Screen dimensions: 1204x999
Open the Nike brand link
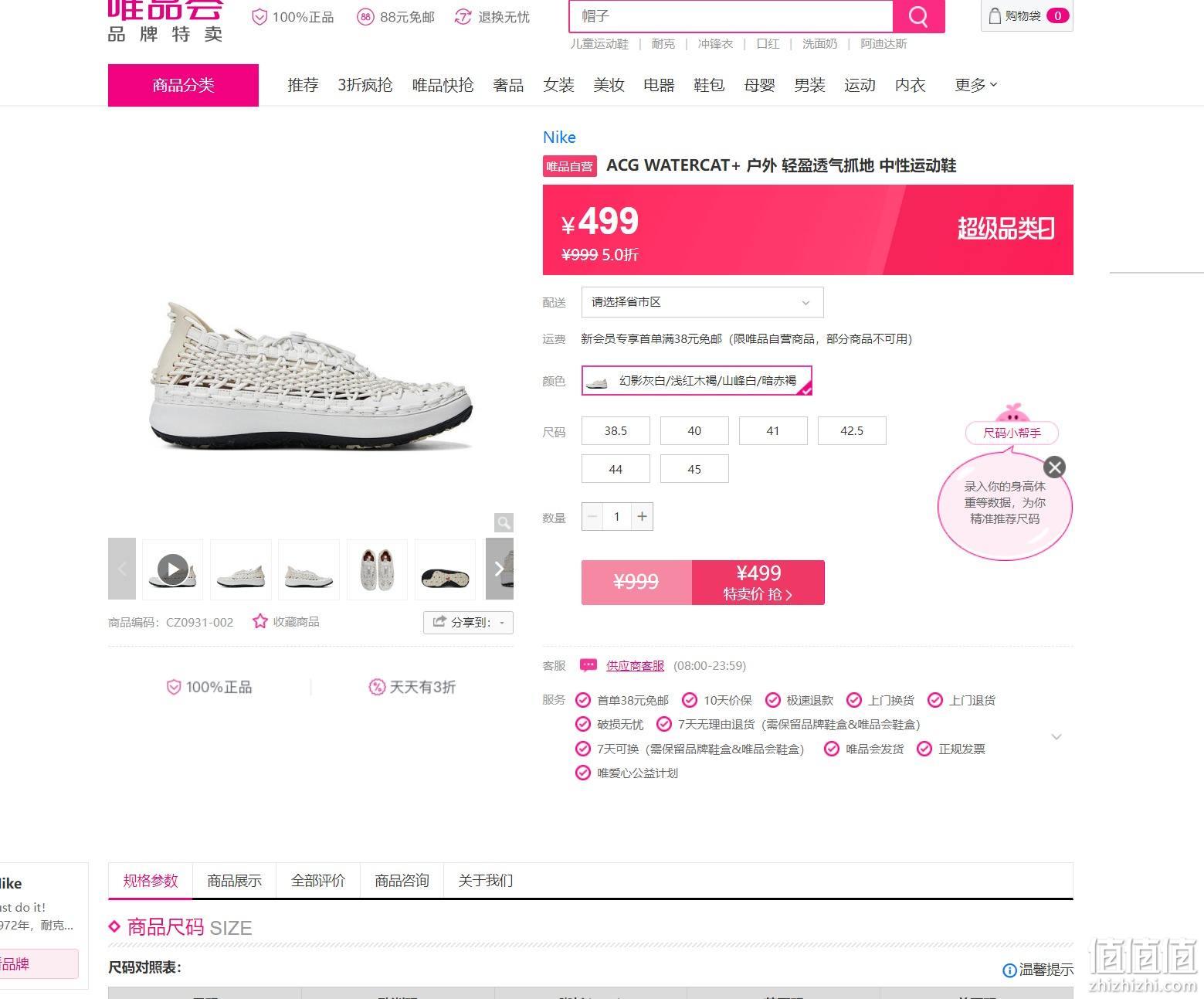point(559,138)
